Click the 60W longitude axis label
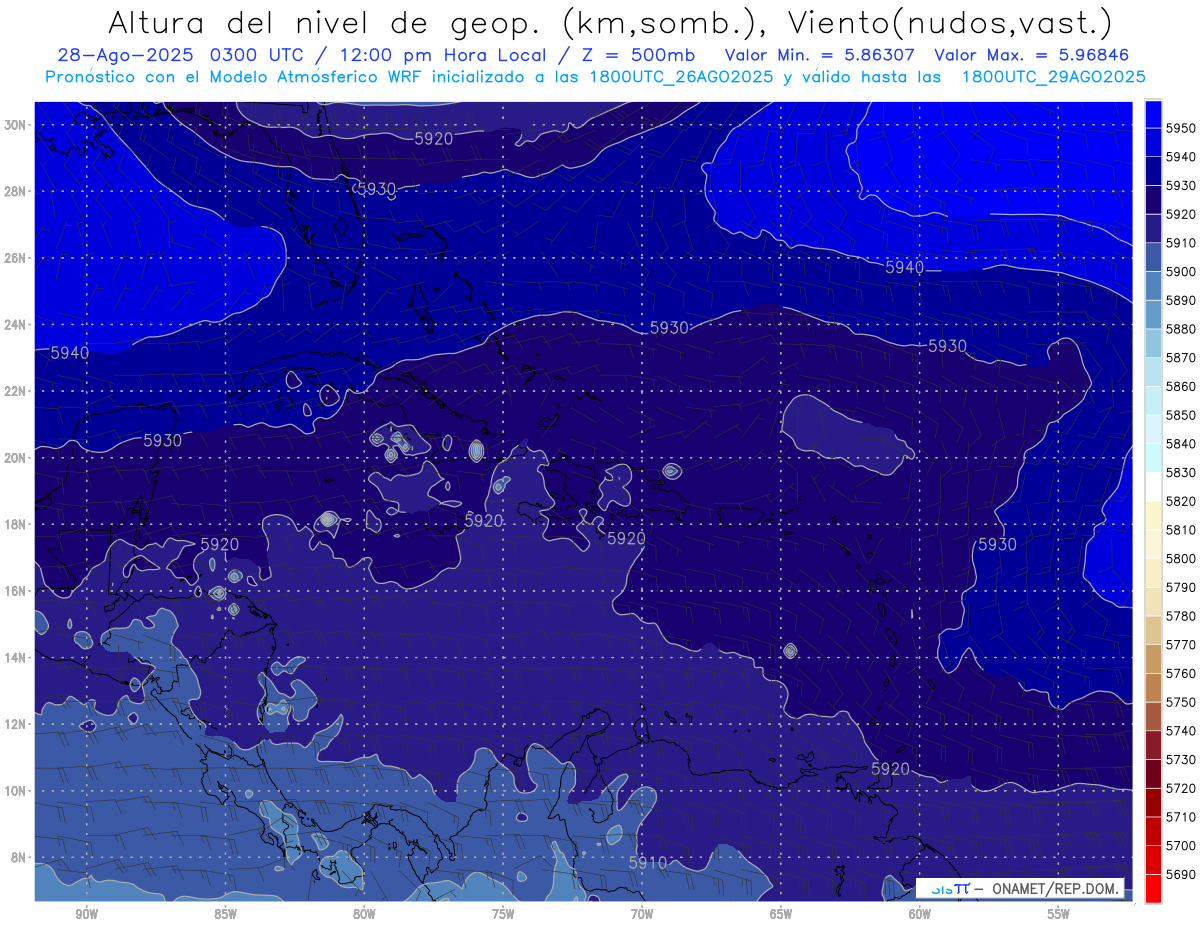 pyautogui.click(x=920, y=914)
